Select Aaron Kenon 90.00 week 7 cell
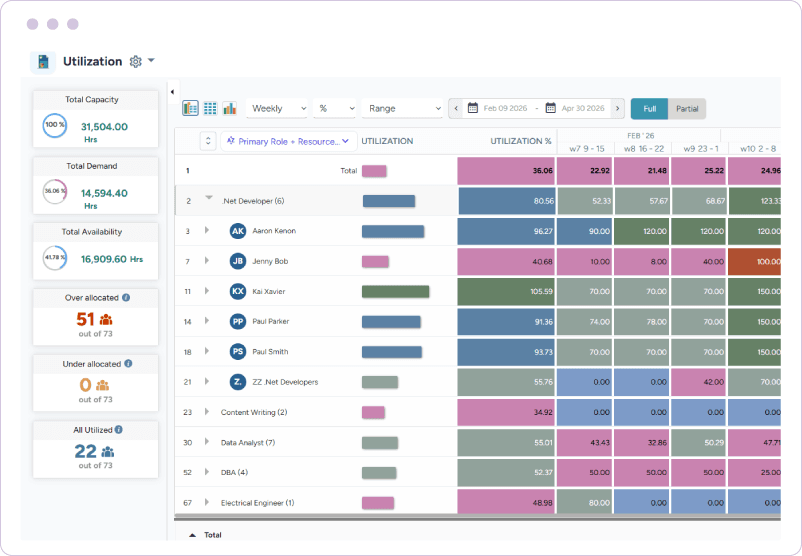The width and height of the screenshot is (802, 556). coord(584,231)
